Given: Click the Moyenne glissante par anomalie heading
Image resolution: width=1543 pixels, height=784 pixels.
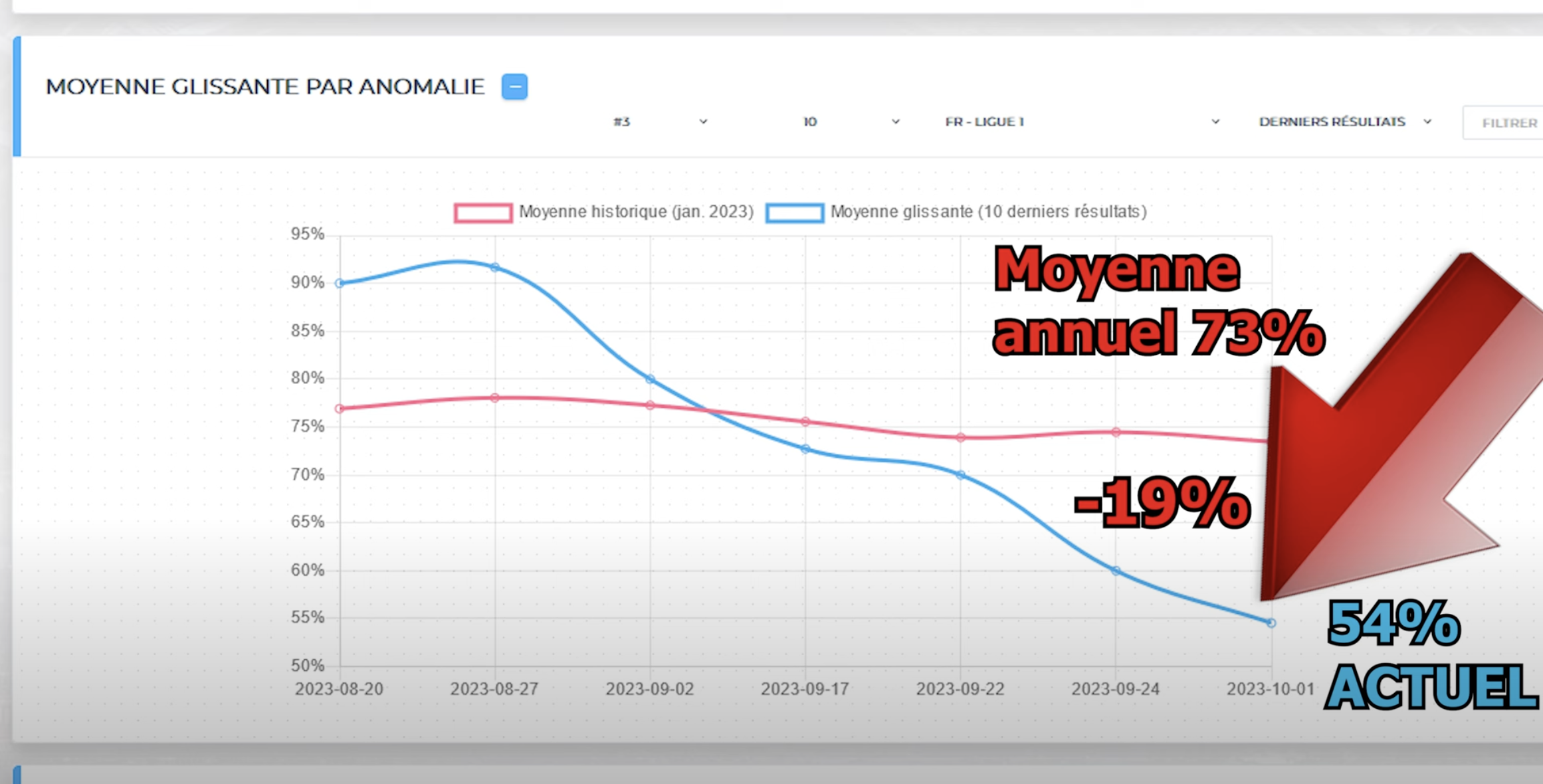Looking at the screenshot, I should (265, 87).
